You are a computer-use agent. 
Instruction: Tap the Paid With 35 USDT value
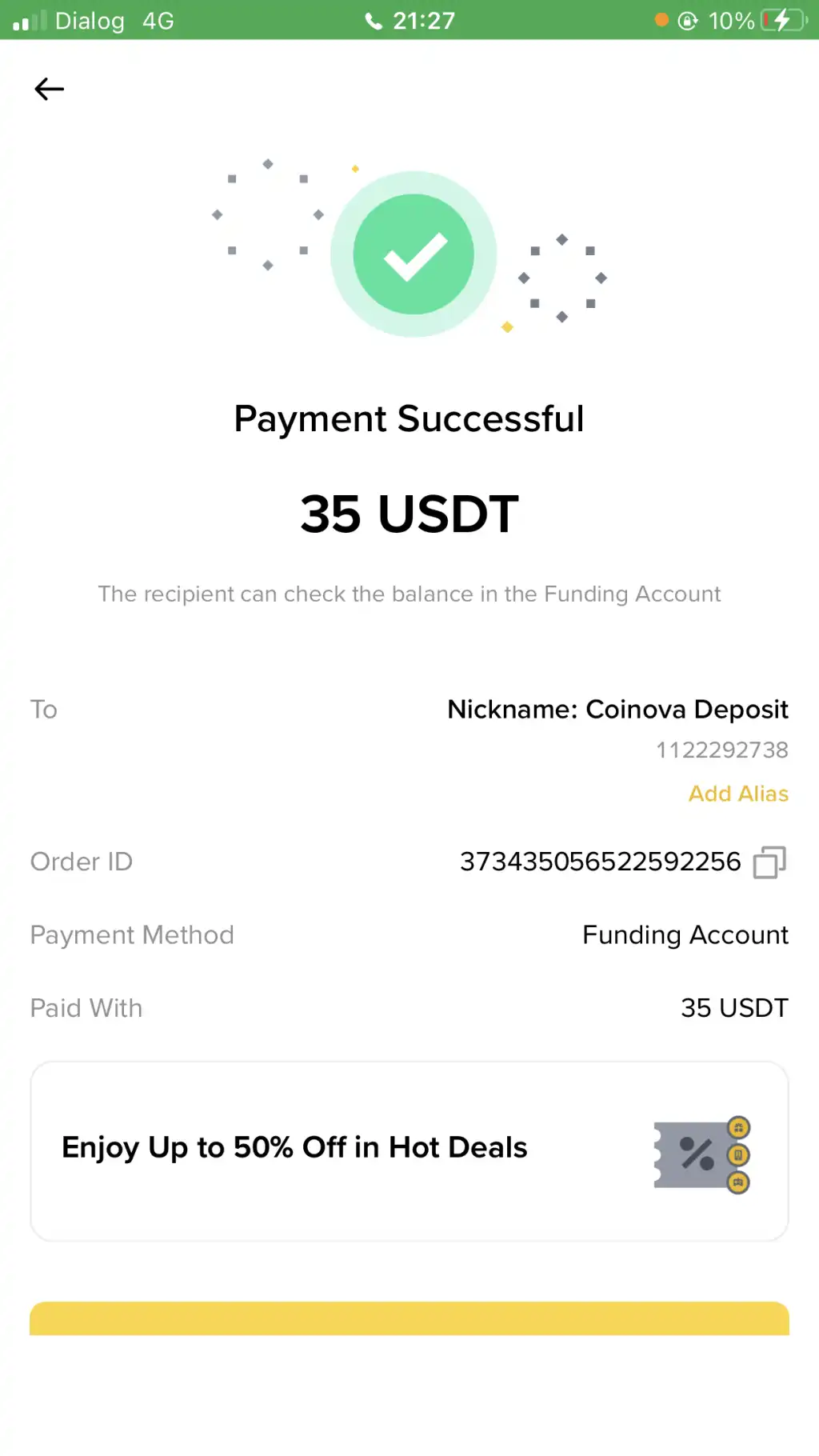click(x=733, y=1008)
